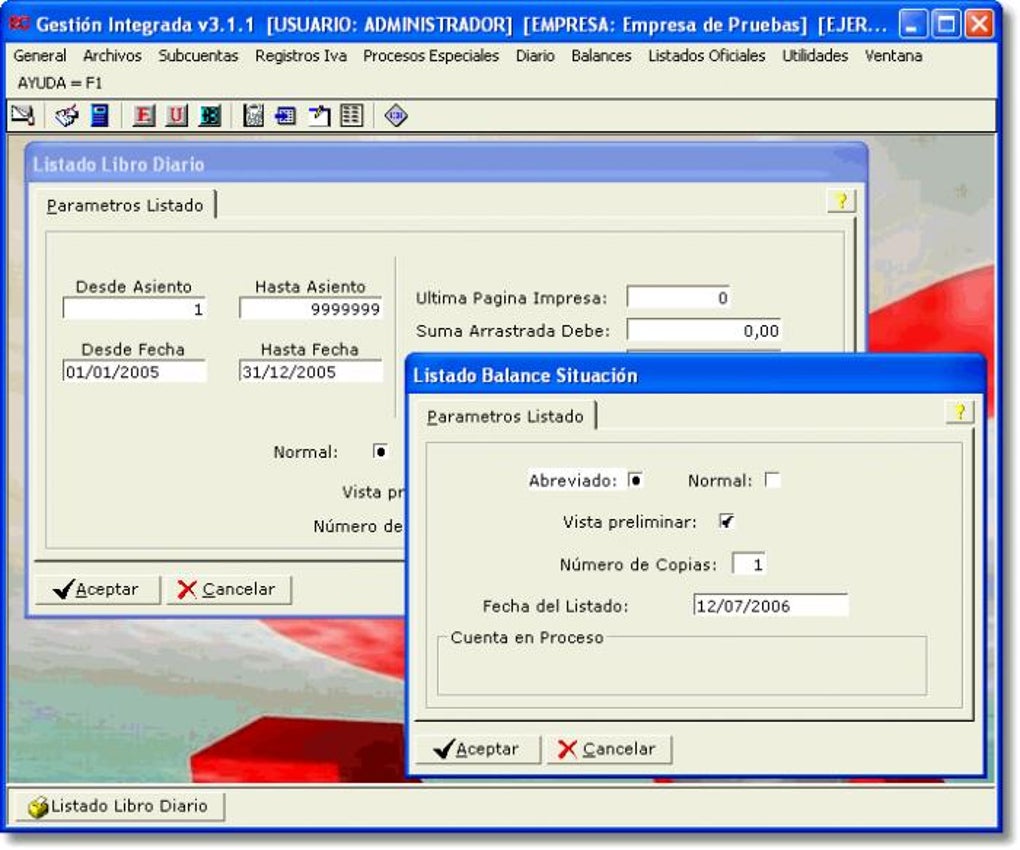
Task: Click the Desde Asiento input field
Action: (x=134, y=309)
